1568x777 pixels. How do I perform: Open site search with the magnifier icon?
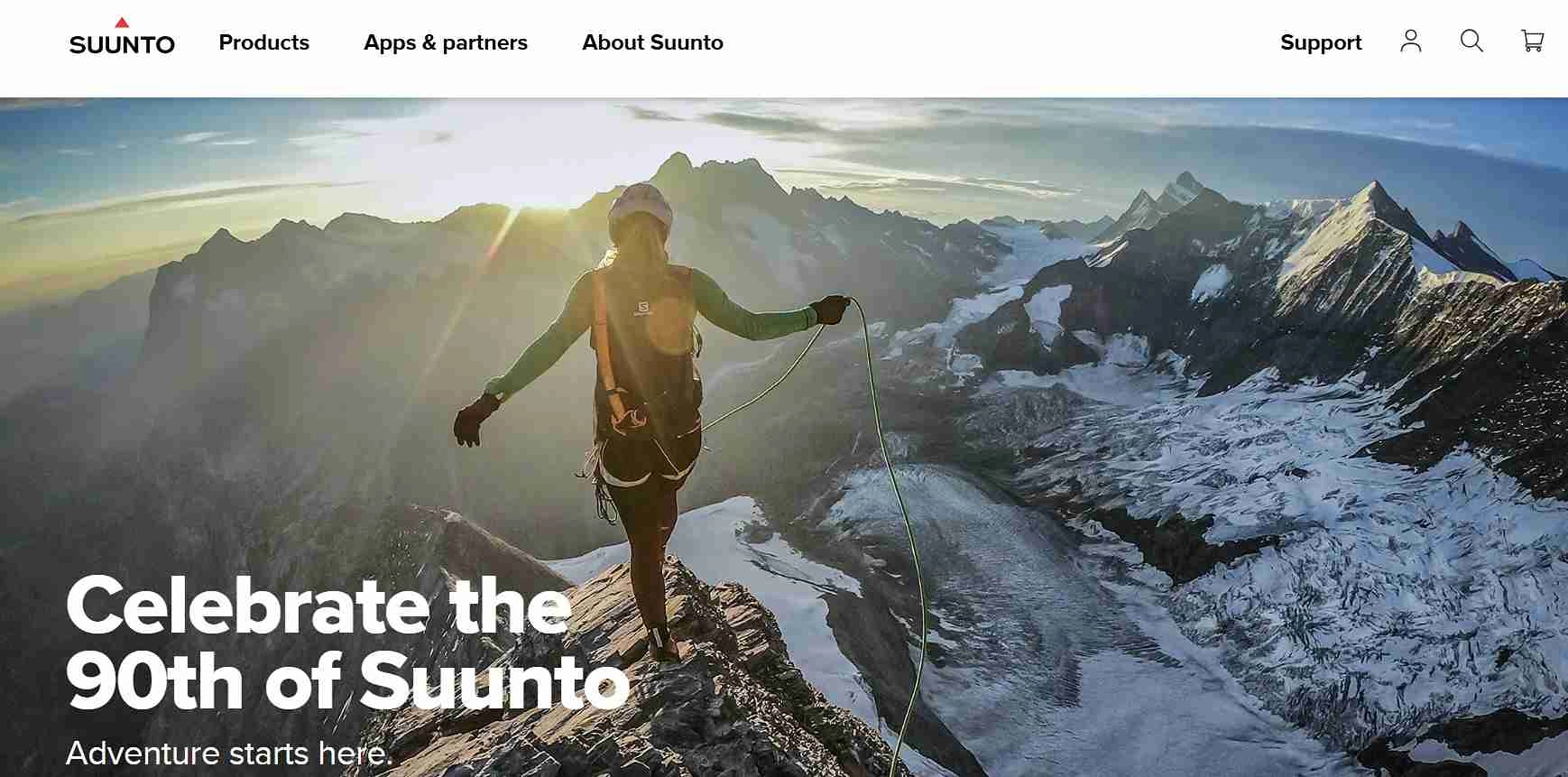1471,41
